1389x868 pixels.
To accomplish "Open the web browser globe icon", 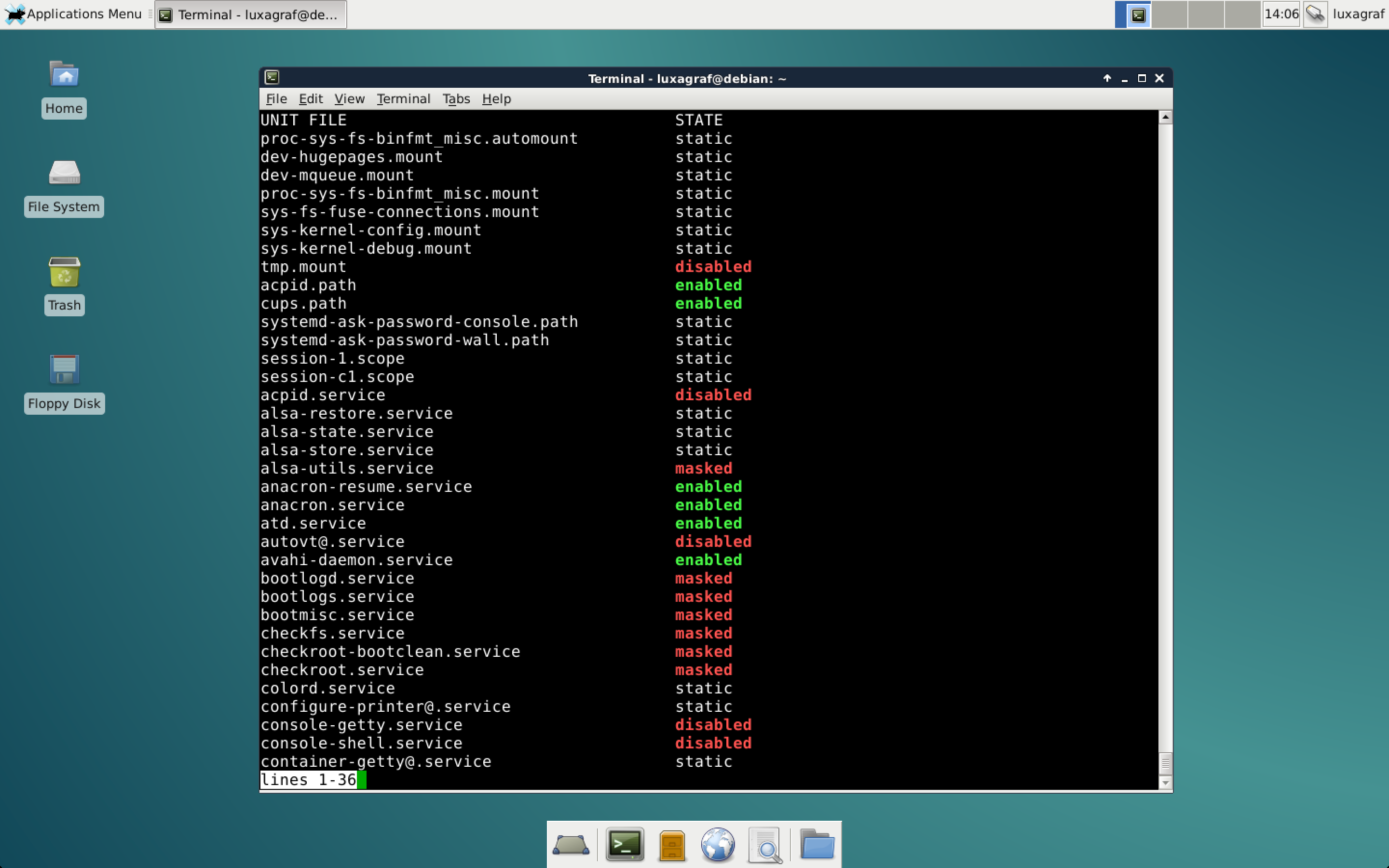I will tap(719, 844).
